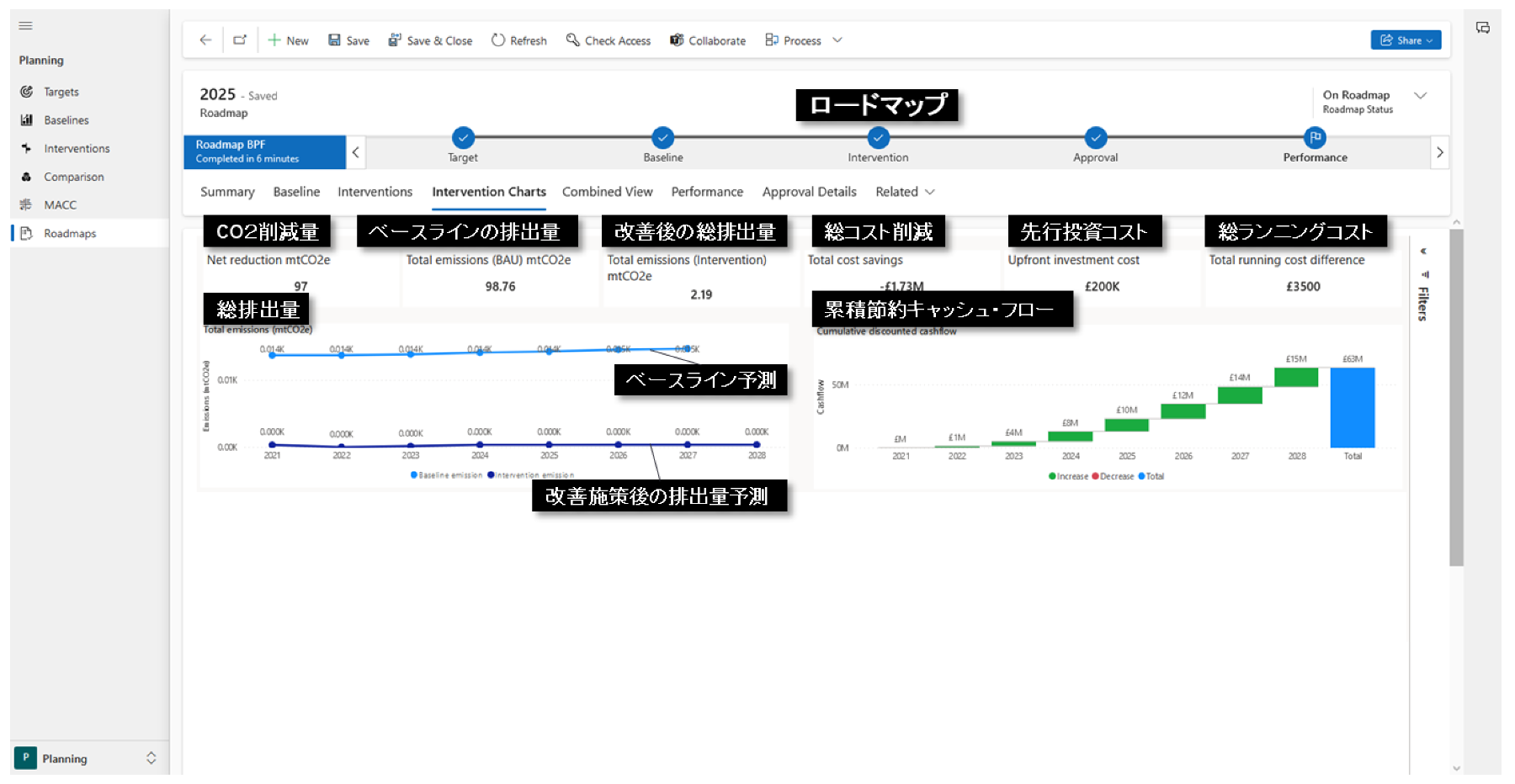The height and width of the screenshot is (784, 1515).
Task: Go to MACC in the sidebar
Action: (60, 205)
